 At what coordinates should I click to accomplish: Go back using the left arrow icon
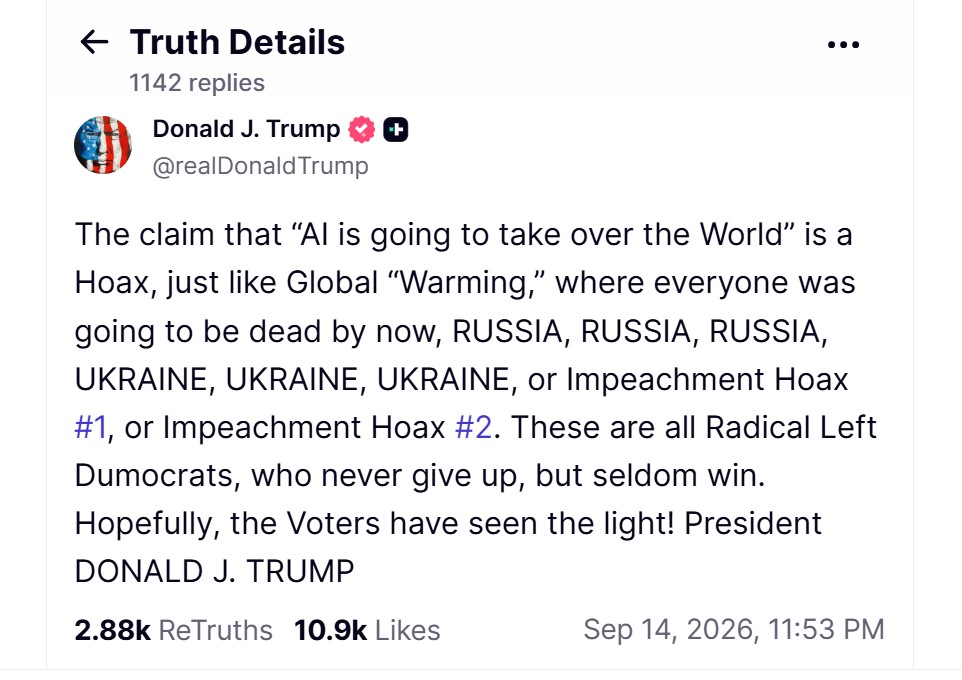coord(94,42)
